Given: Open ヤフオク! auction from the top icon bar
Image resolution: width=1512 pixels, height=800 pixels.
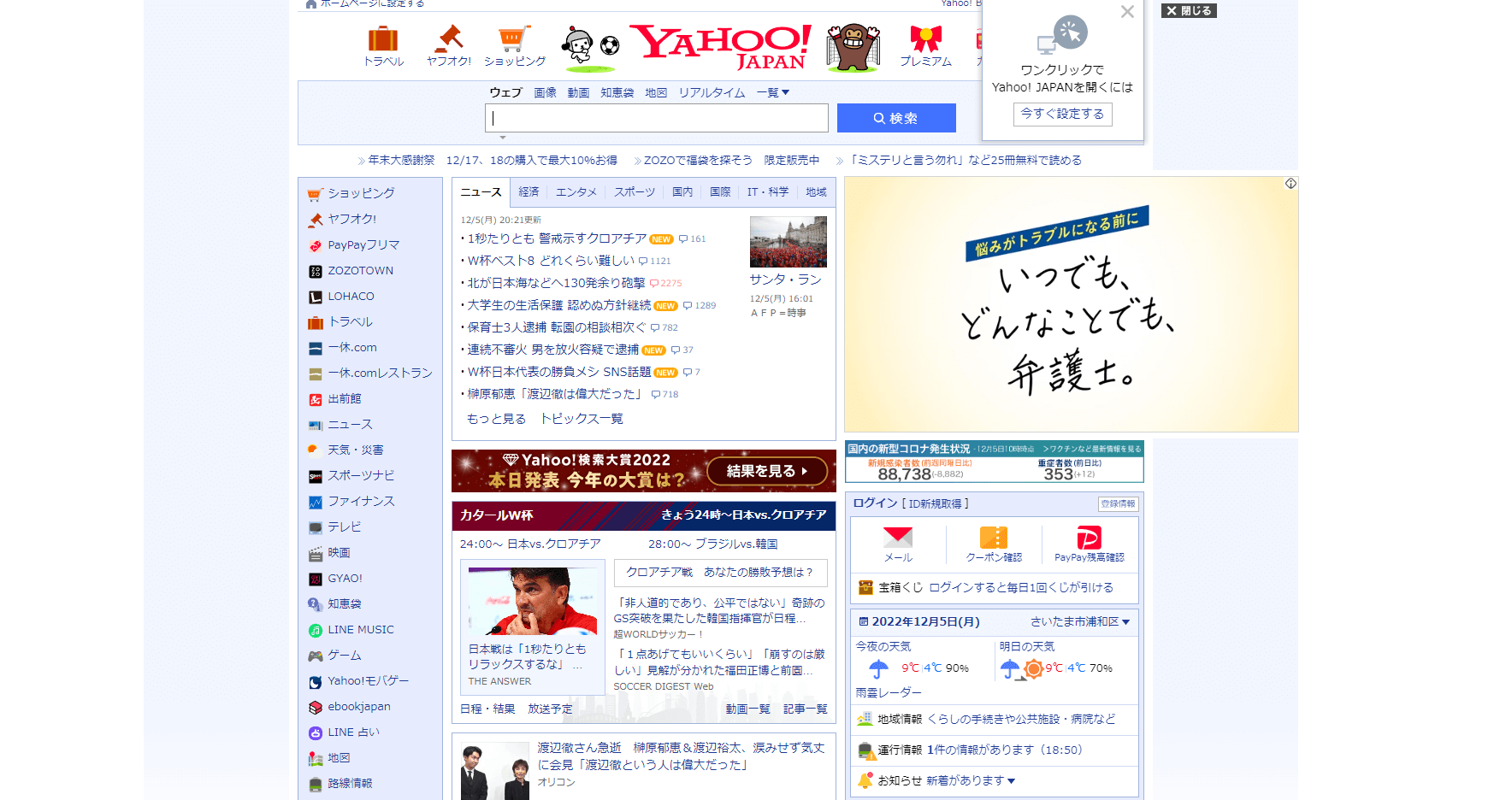Looking at the screenshot, I should (447, 47).
